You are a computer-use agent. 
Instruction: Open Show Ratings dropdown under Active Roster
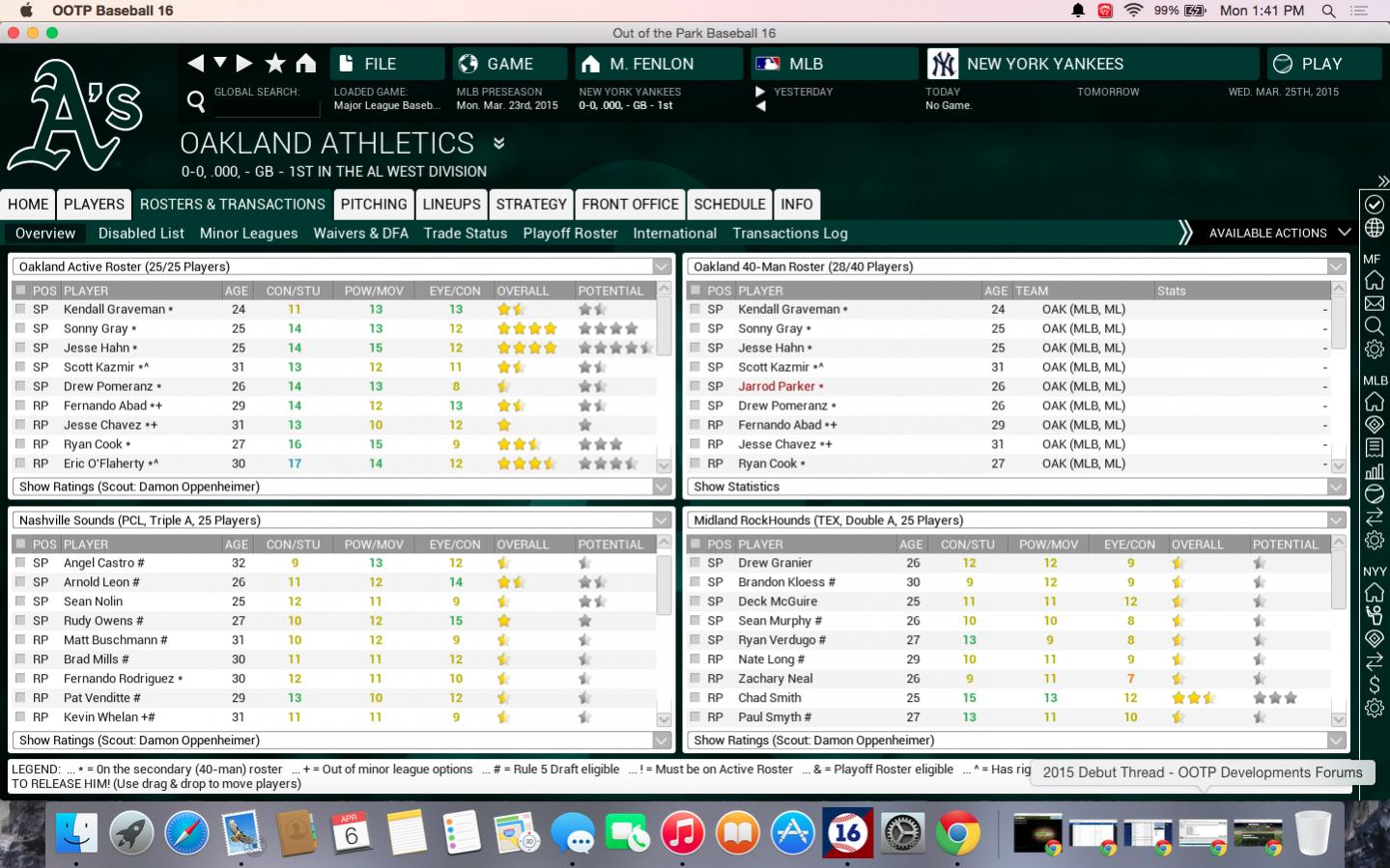tap(341, 487)
